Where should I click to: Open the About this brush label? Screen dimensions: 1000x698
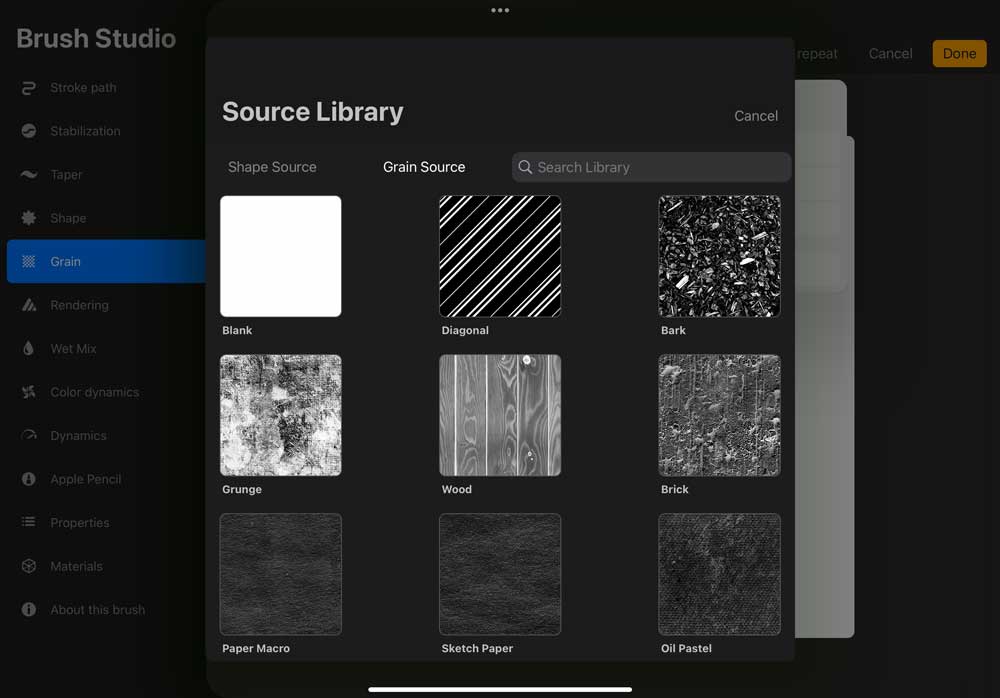98,609
